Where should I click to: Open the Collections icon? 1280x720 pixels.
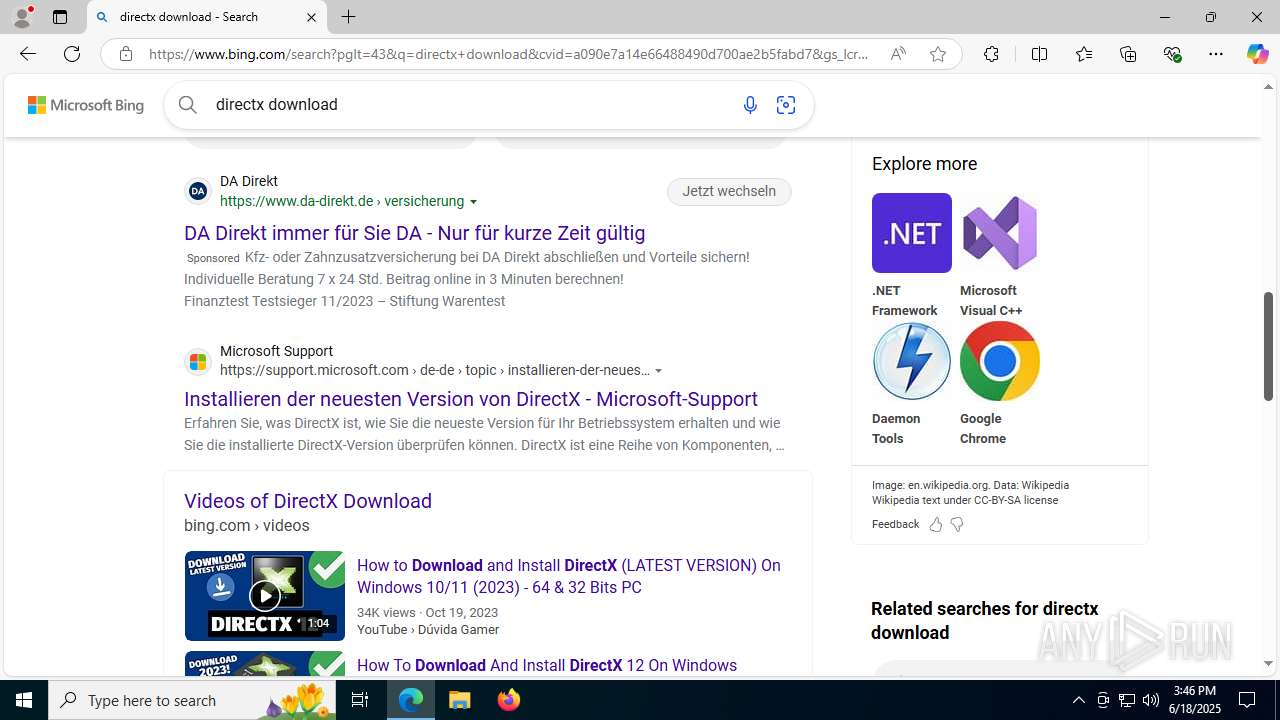tap(1128, 54)
